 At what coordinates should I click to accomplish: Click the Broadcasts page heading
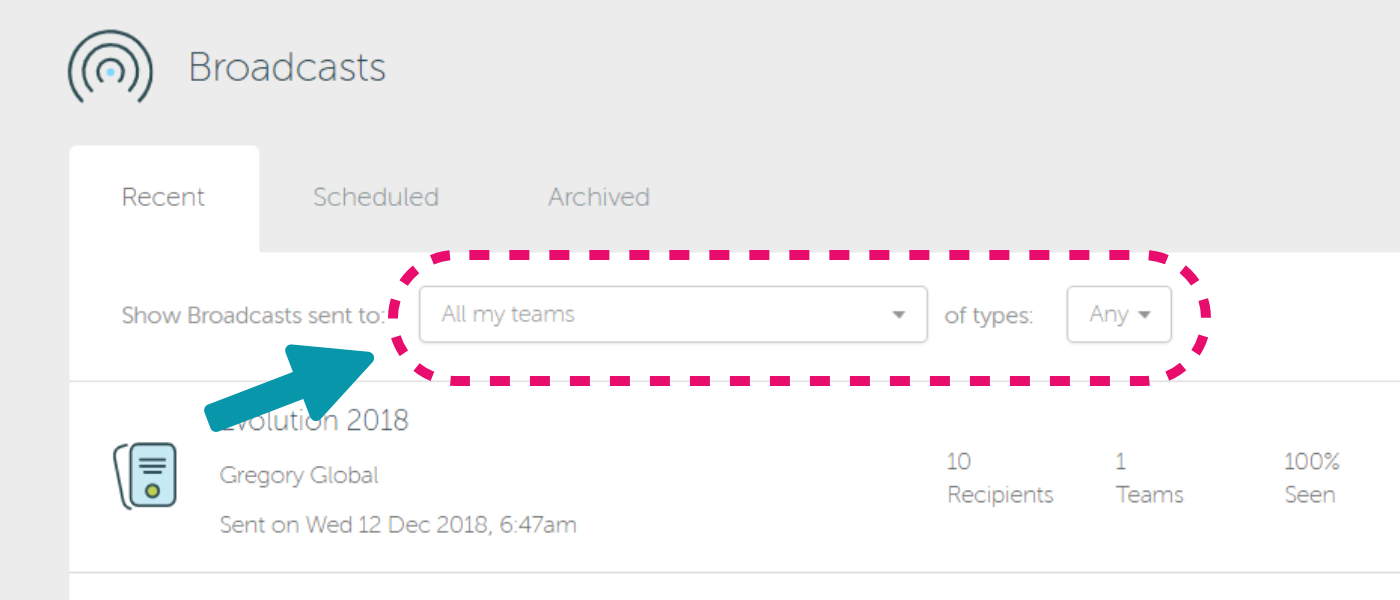coord(287,68)
